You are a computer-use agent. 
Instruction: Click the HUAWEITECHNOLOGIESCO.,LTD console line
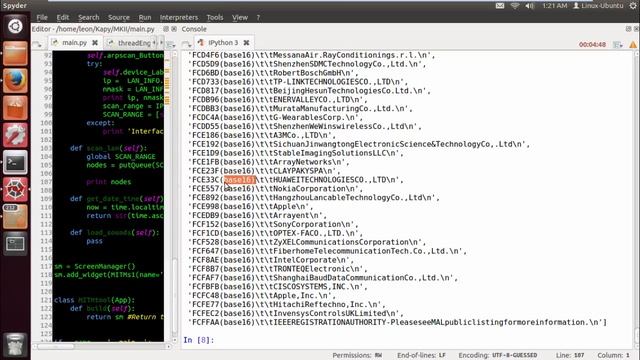[x=296, y=180]
